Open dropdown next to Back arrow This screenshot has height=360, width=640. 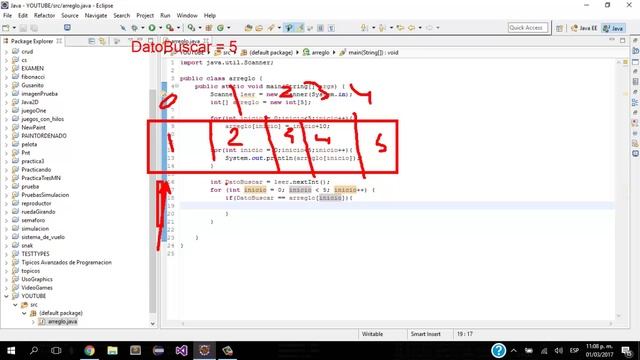coord(420,28)
